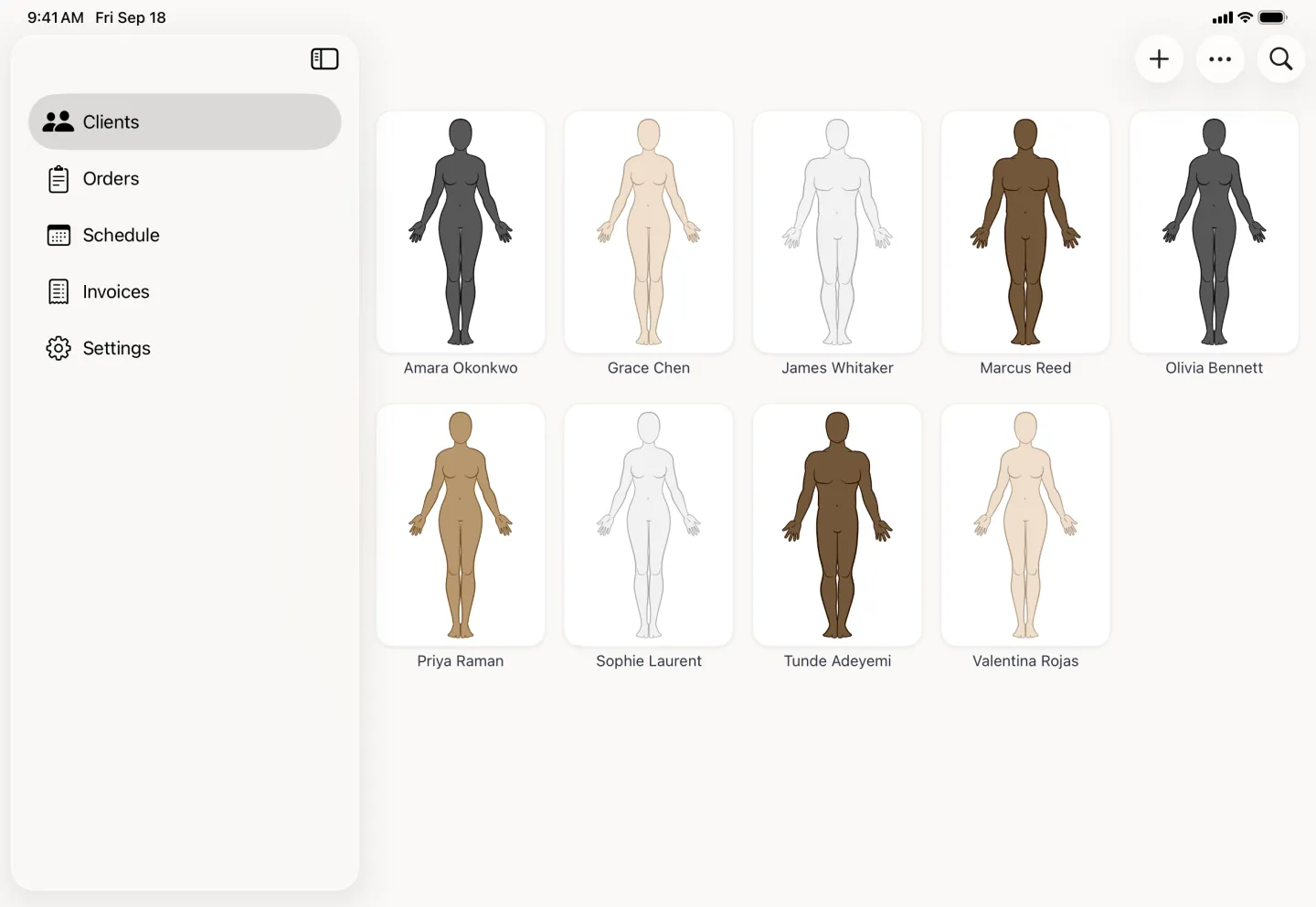
Task: Click the Schedule calendar icon
Action: pyautogui.click(x=58, y=236)
